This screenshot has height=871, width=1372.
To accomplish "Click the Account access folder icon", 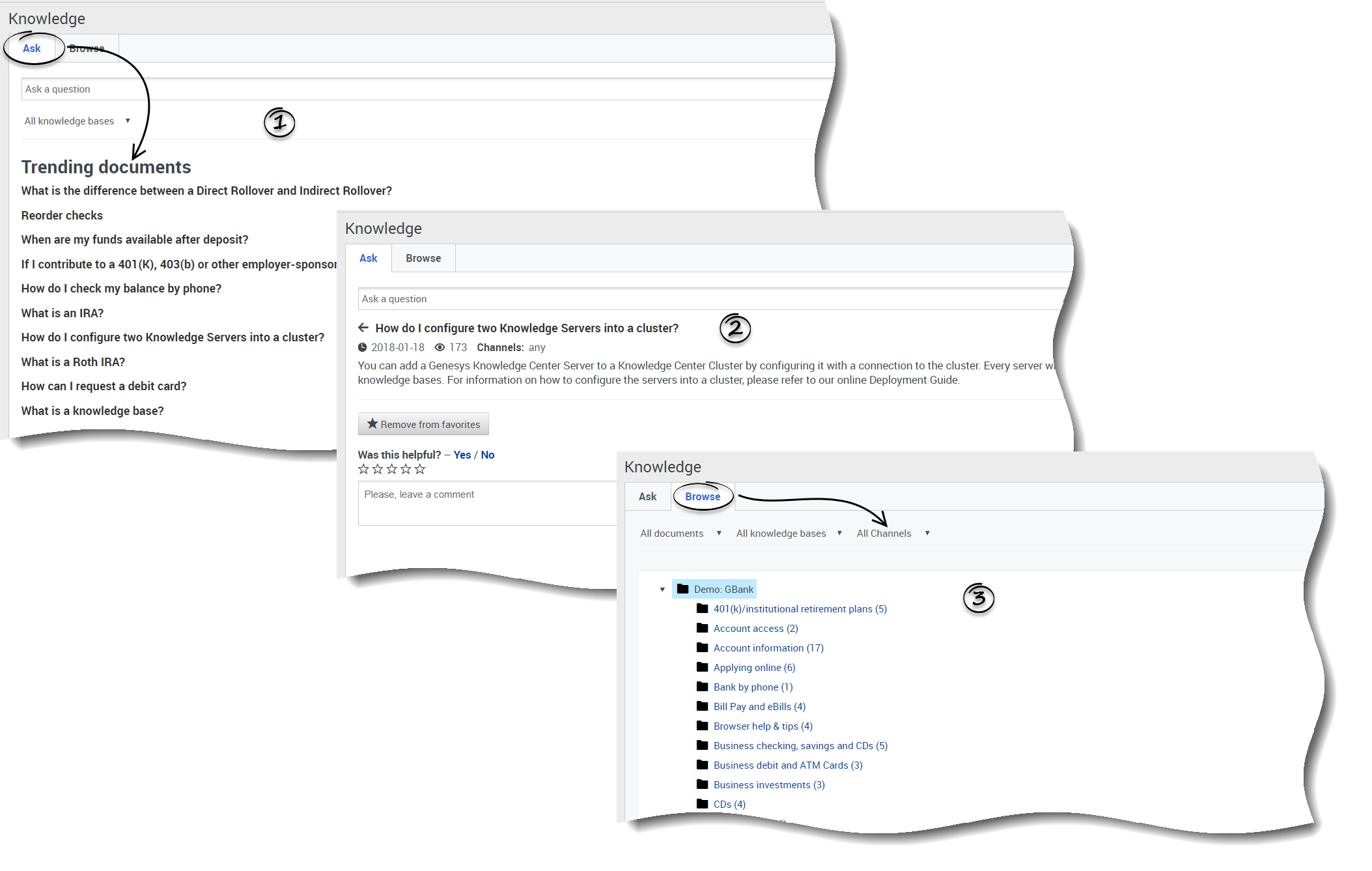I will 702,628.
